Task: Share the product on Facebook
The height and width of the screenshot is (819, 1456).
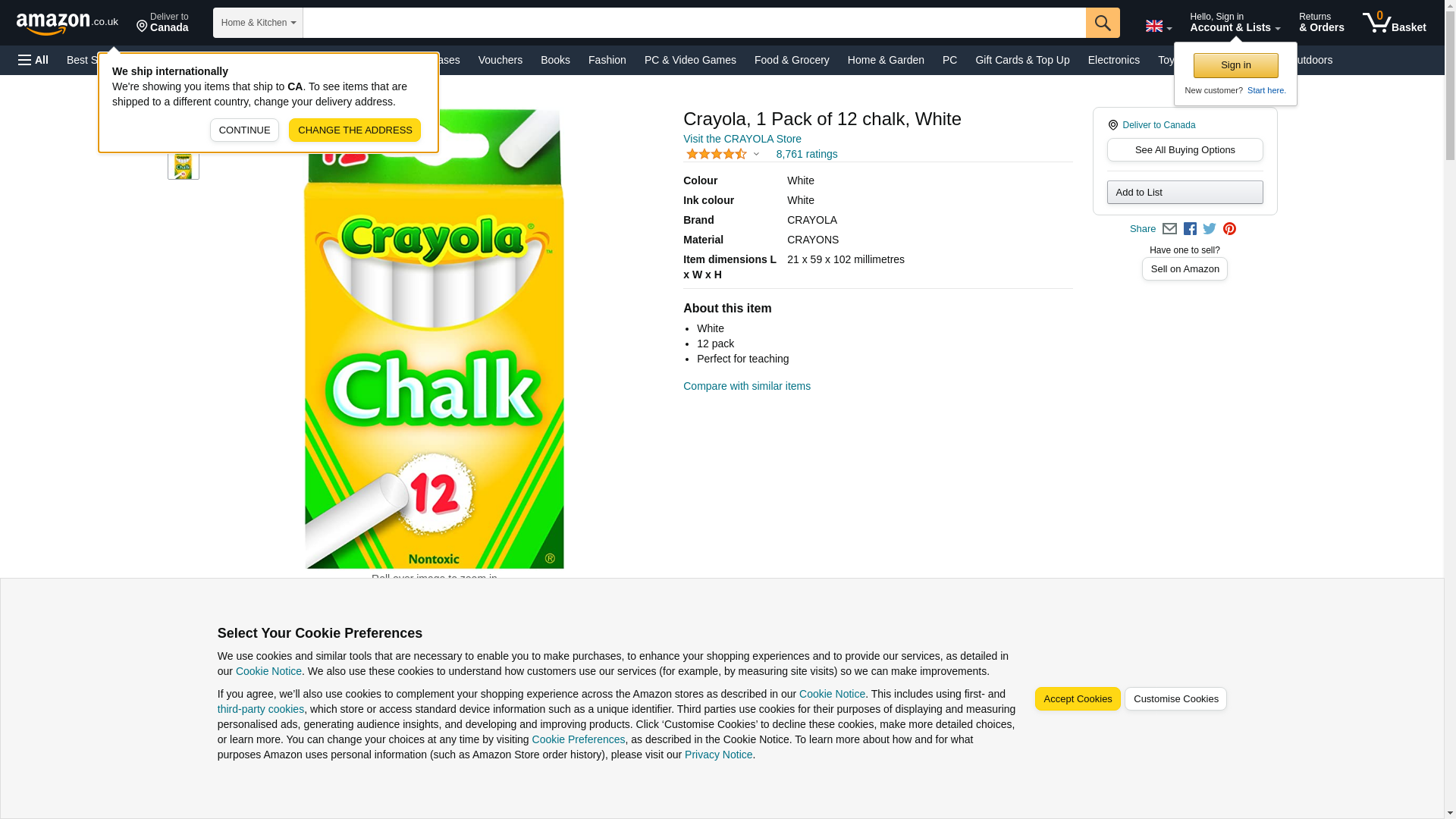Action: click(x=1190, y=229)
